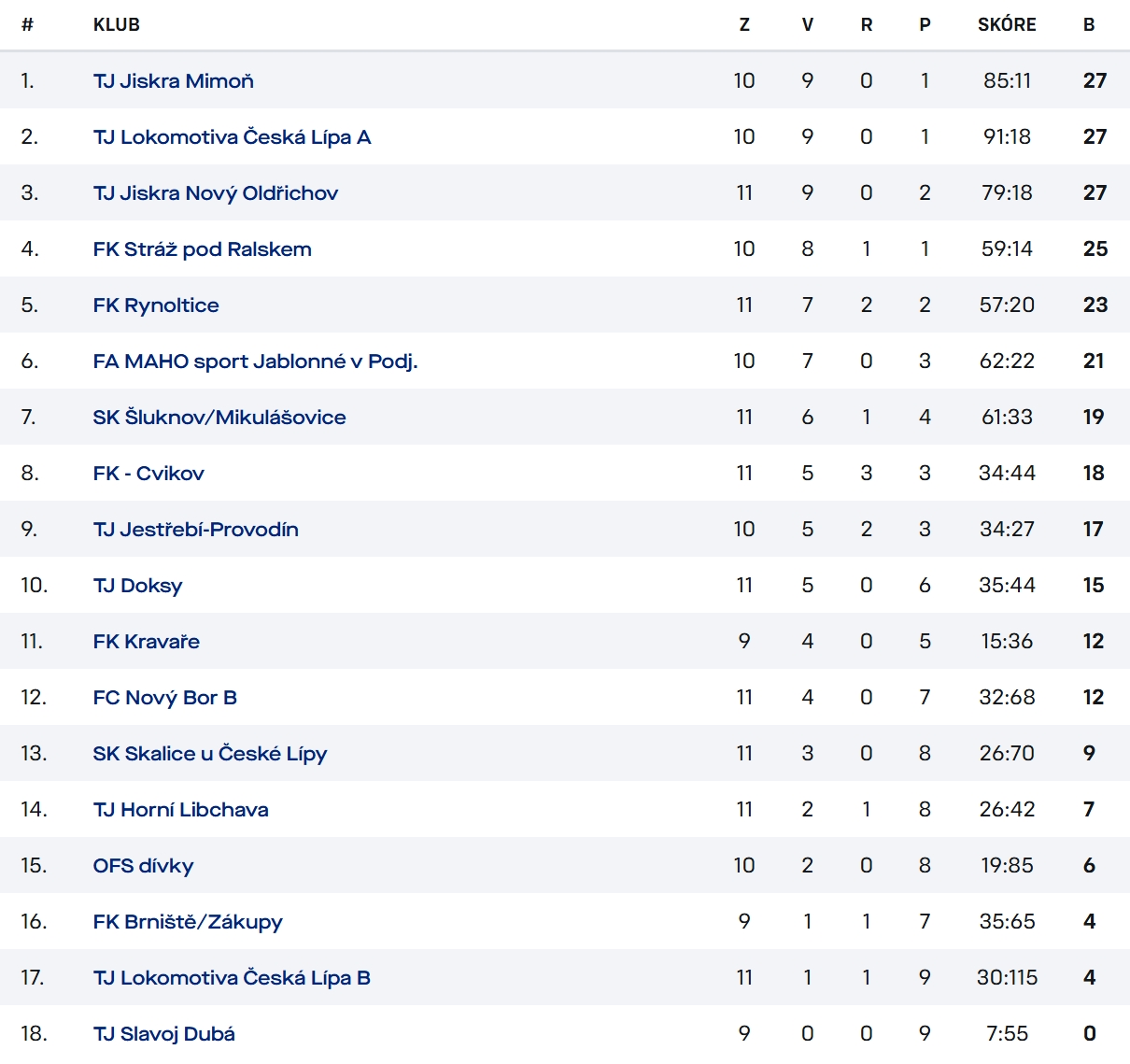Click the SKÓRE column header
Image resolution: width=1130 pixels, height=1064 pixels.
[x=1007, y=25]
